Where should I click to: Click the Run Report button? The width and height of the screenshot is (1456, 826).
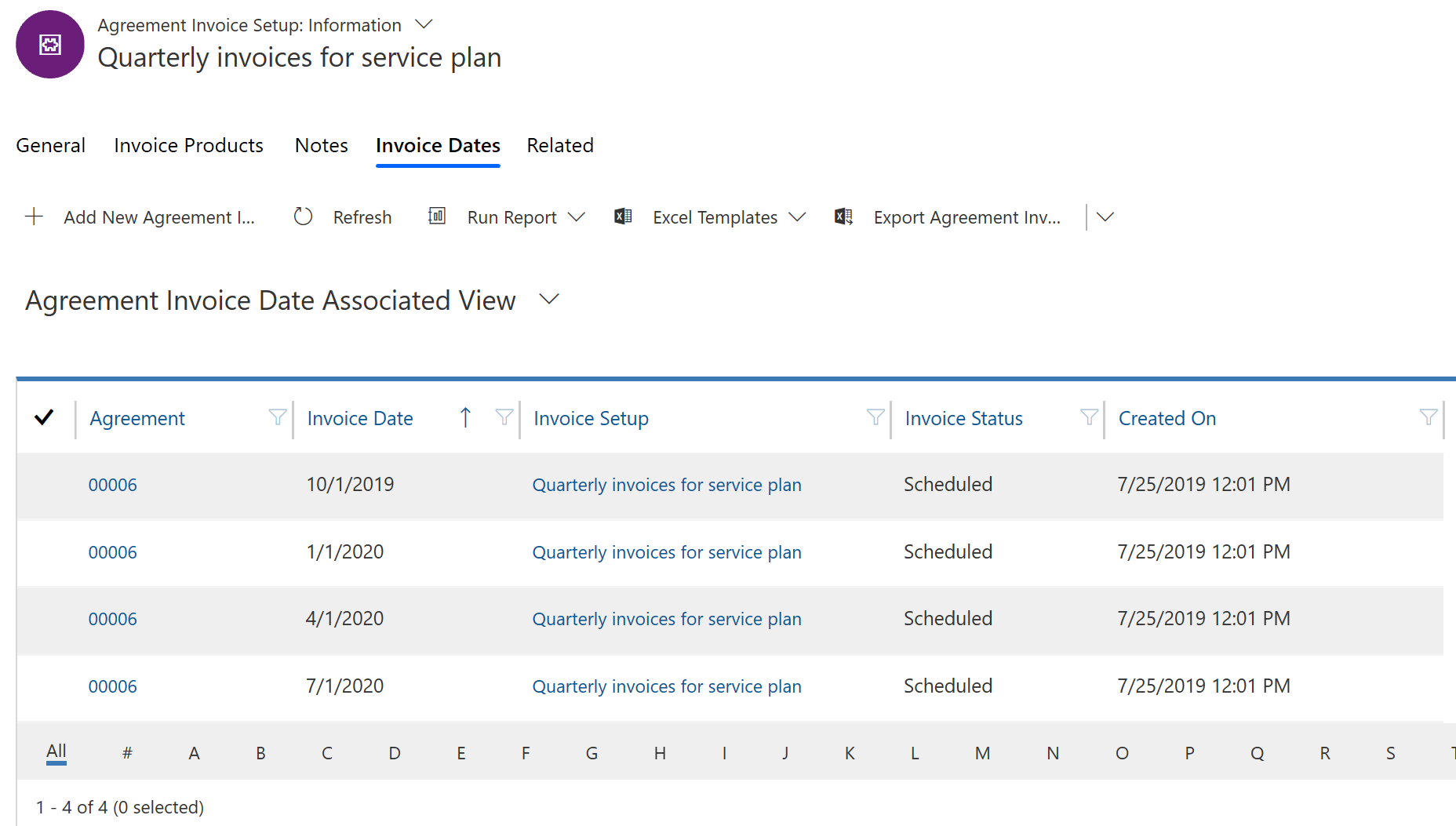[511, 217]
